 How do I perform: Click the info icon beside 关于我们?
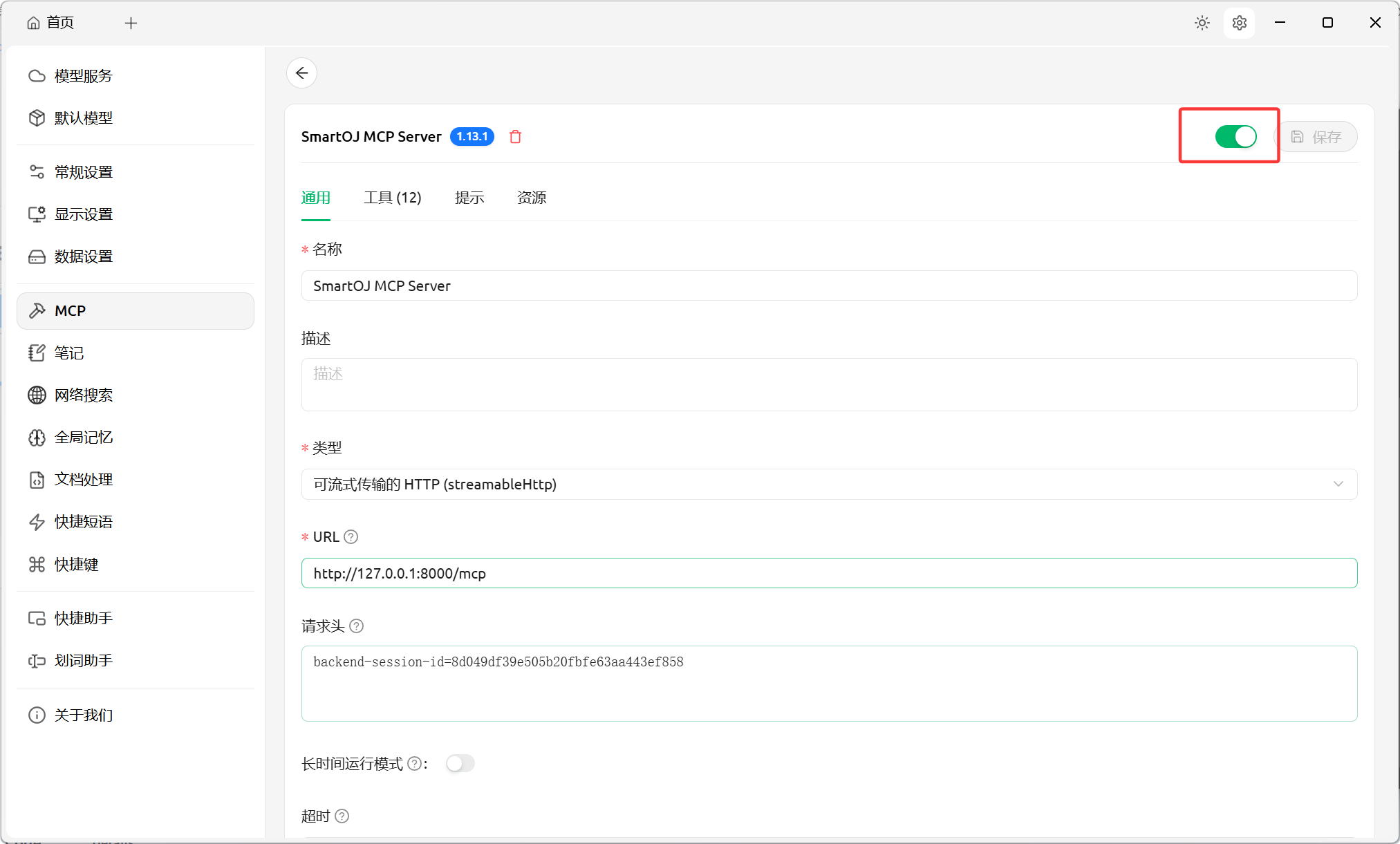point(37,715)
